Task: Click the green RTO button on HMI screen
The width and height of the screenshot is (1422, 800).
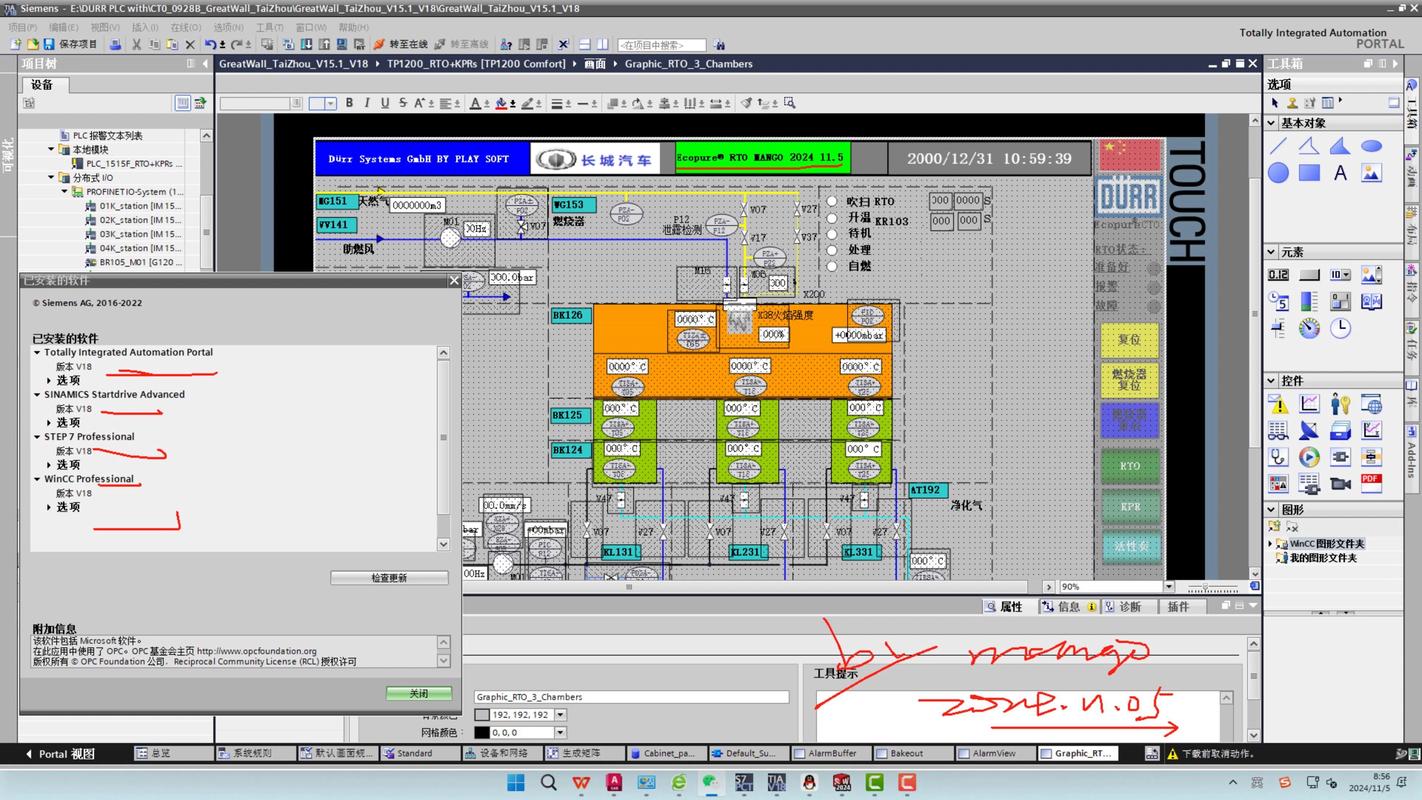Action: click(x=1129, y=466)
